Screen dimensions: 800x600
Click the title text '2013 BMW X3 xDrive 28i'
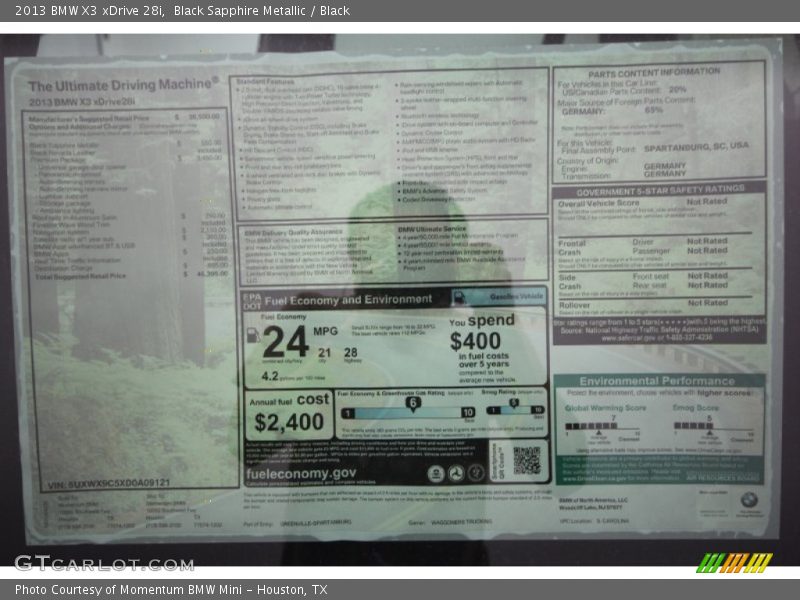click(x=89, y=11)
